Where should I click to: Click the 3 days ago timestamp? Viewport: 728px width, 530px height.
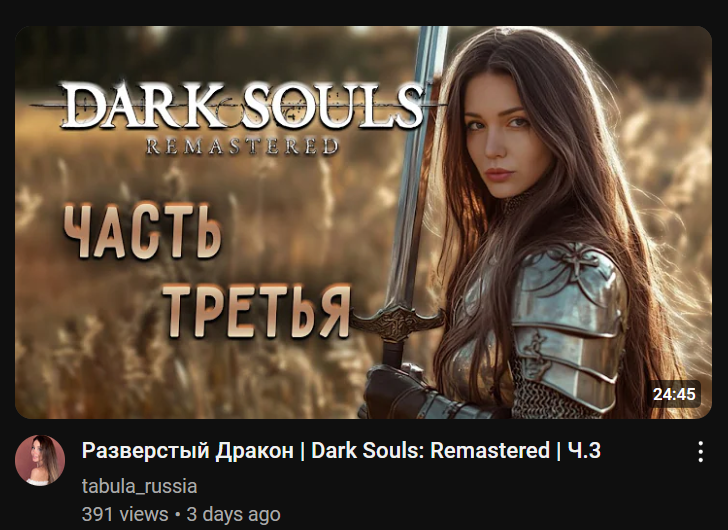(x=234, y=514)
